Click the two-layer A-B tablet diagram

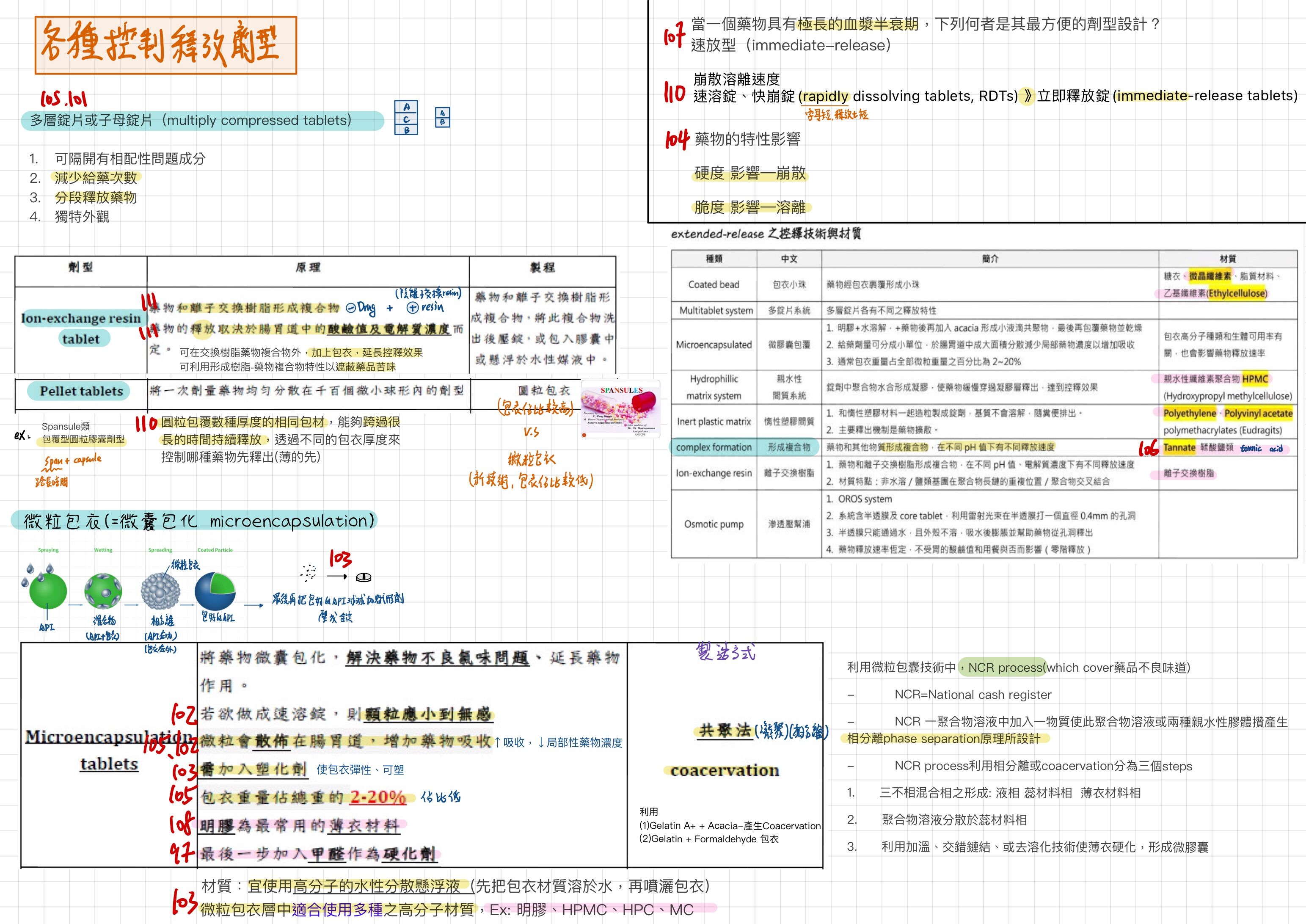pyautogui.click(x=442, y=117)
